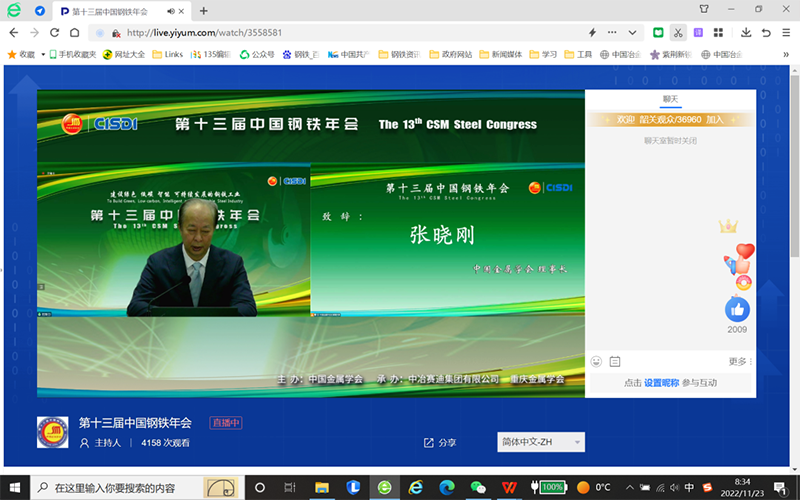
Task: Click the notes icon beside emoji button
Action: click(x=615, y=361)
